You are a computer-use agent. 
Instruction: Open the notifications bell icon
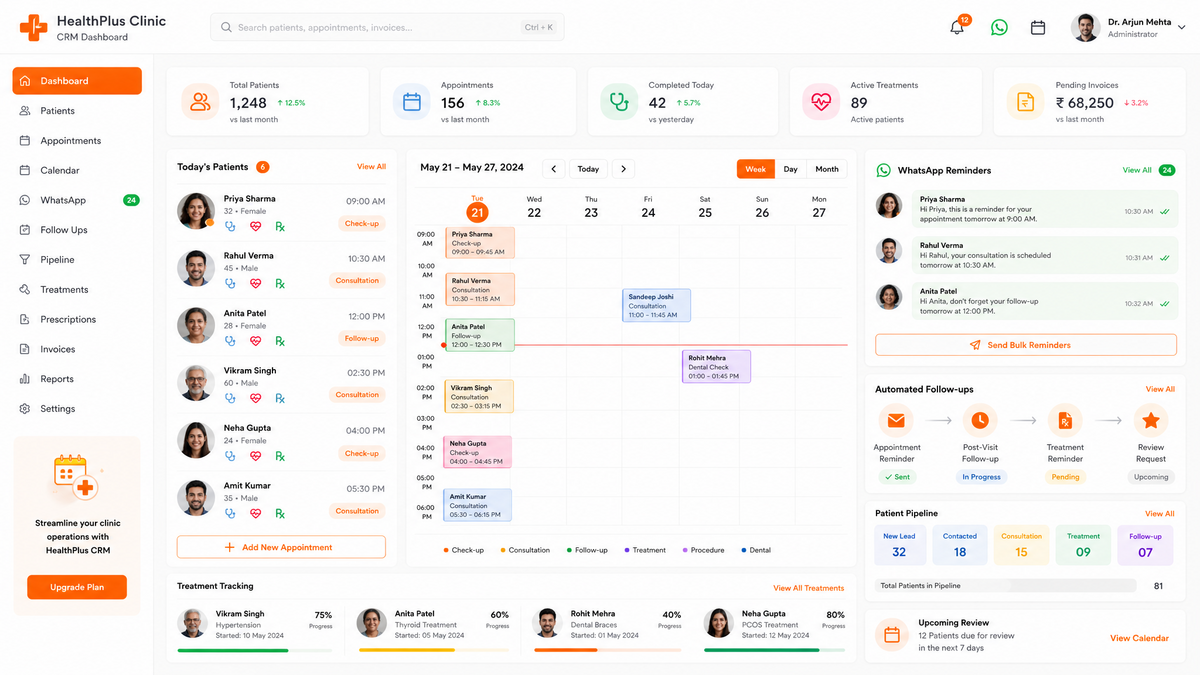pyautogui.click(x=957, y=28)
